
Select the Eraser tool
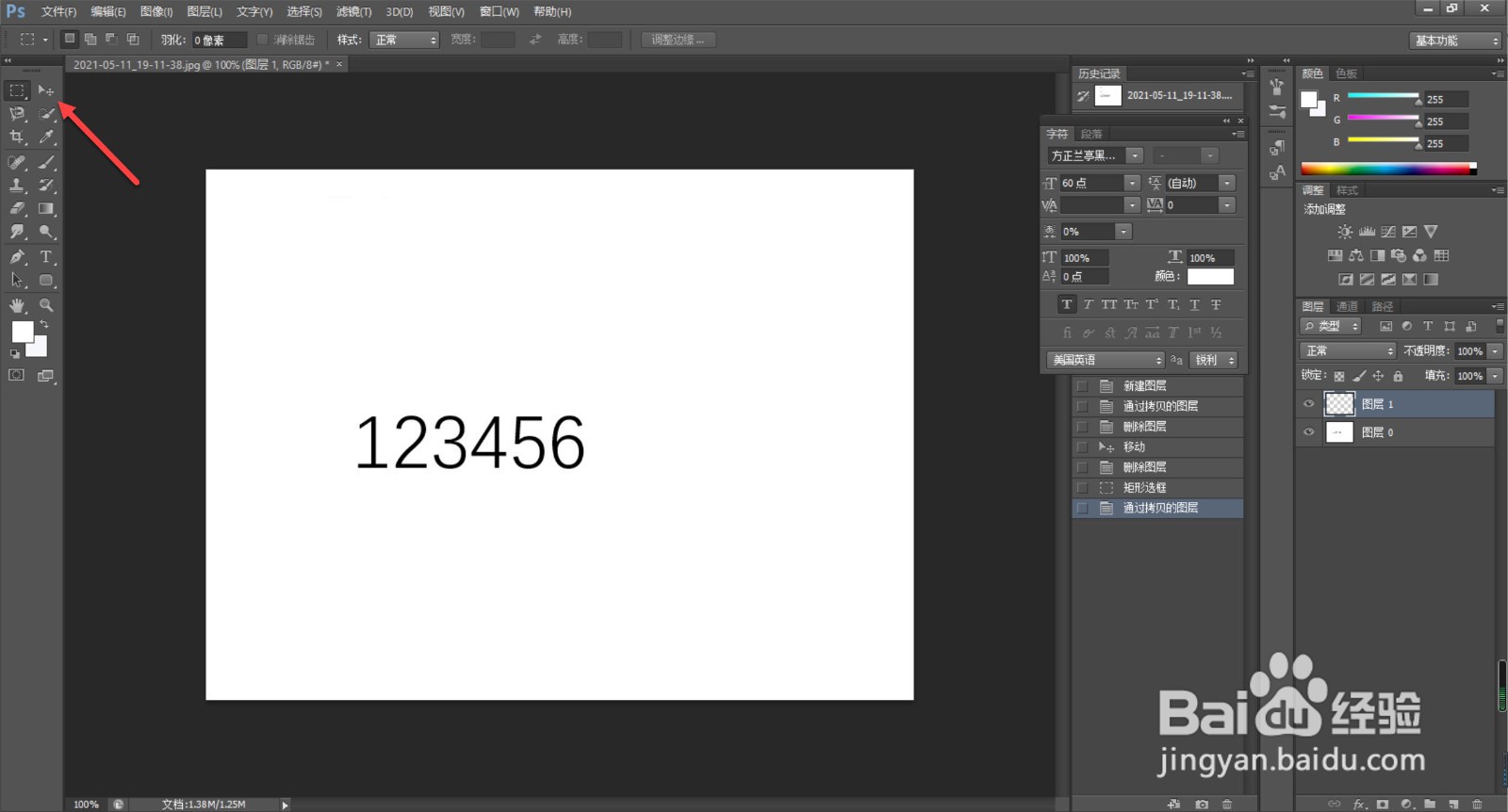17,209
